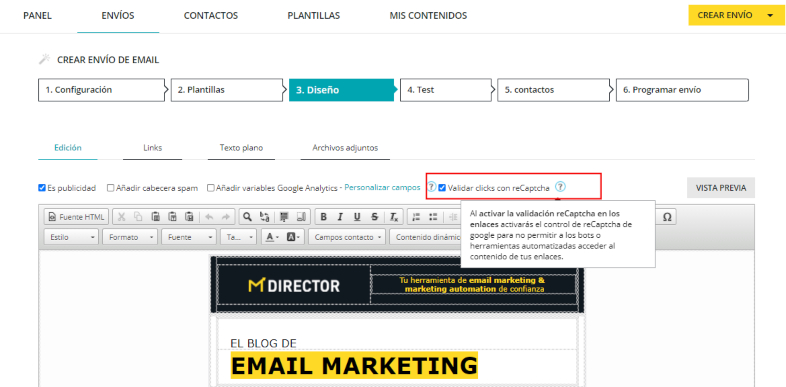
Task: Open the Replace tool icon
Action: point(264,217)
